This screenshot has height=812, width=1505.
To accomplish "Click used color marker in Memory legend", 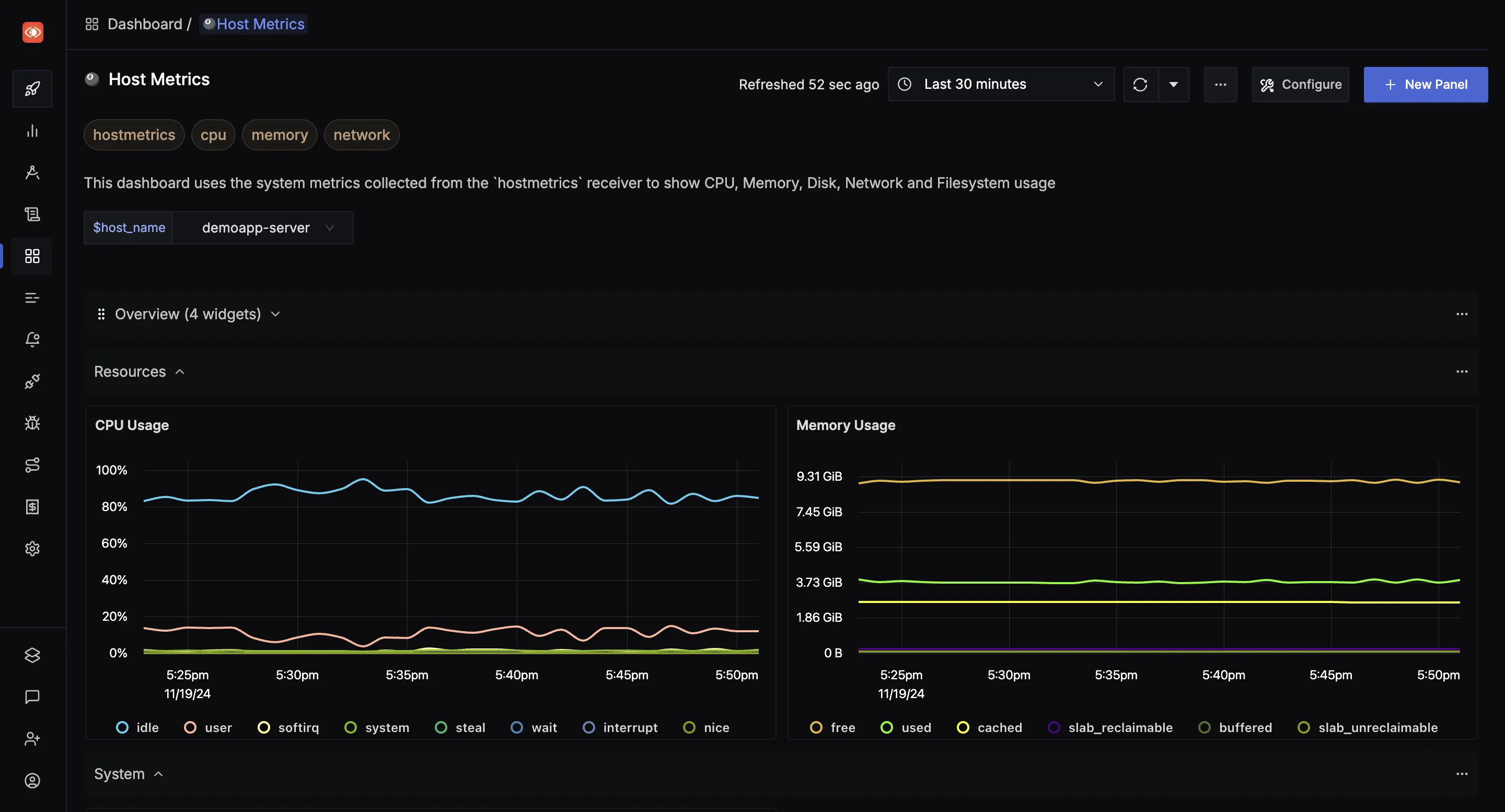I will coord(887,728).
